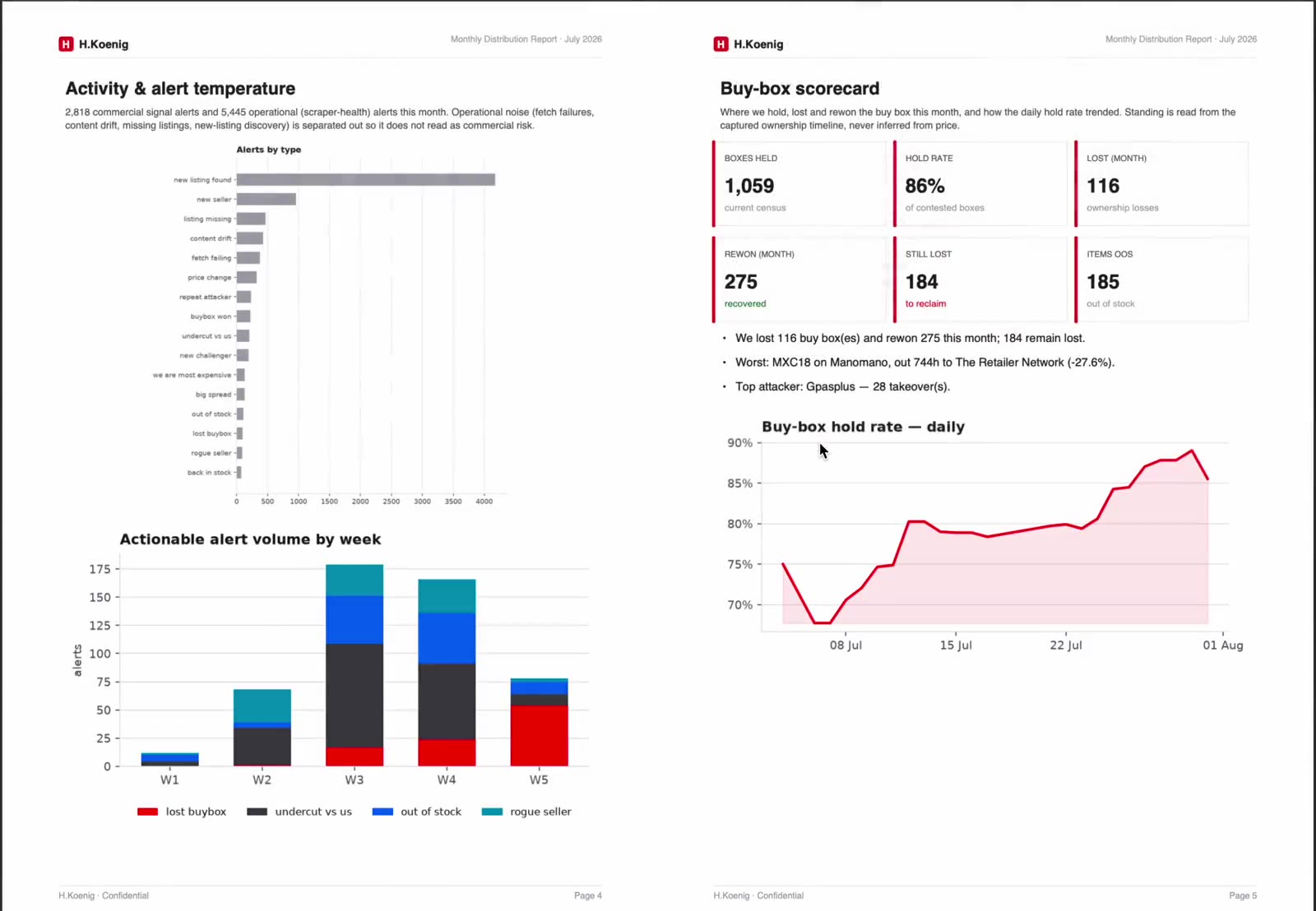Click the '08 Jul' axis tick label
This screenshot has width=1316, height=911.
(846, 645)
